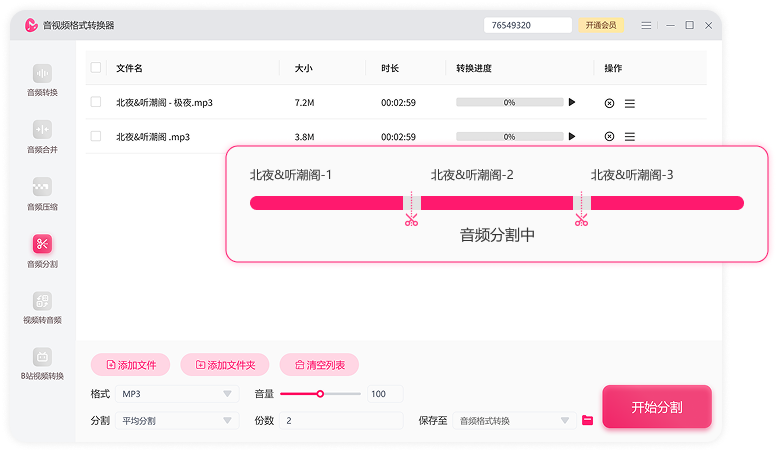Open the B站视频转换 sidebar tool
The image size is (777, 452).
(x=42, y=363)
